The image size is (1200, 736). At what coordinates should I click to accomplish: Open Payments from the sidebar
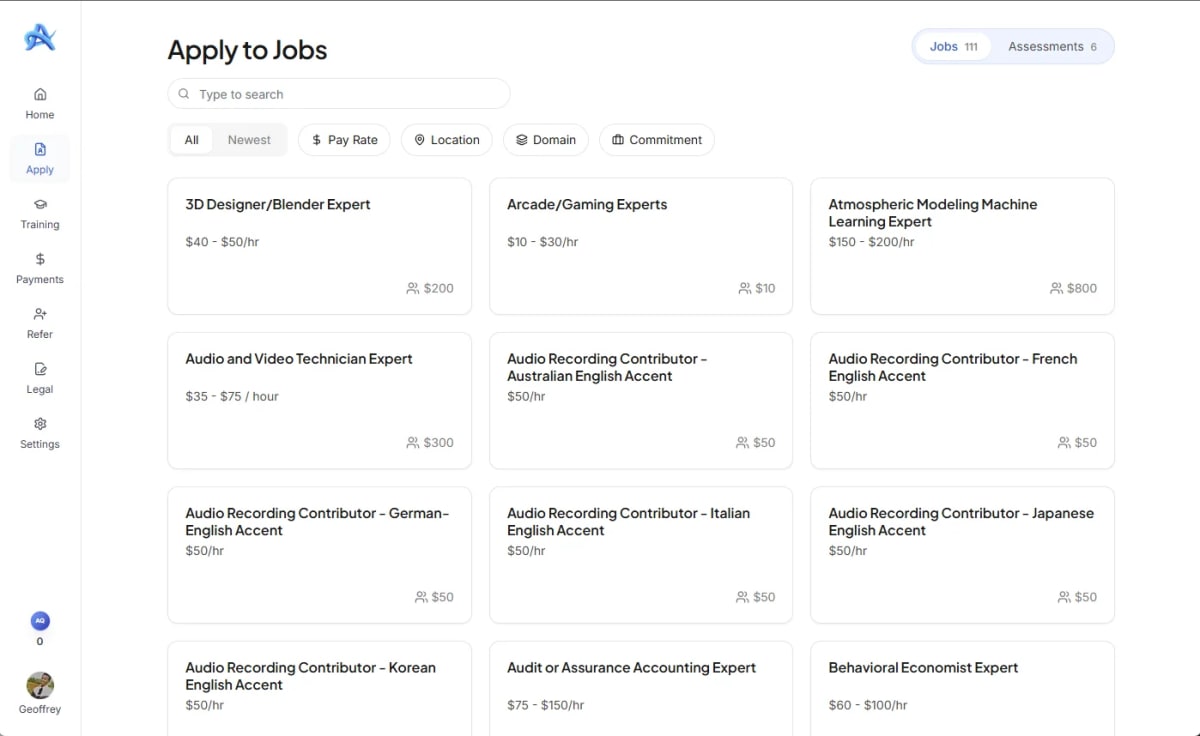(x=40, y=268)
